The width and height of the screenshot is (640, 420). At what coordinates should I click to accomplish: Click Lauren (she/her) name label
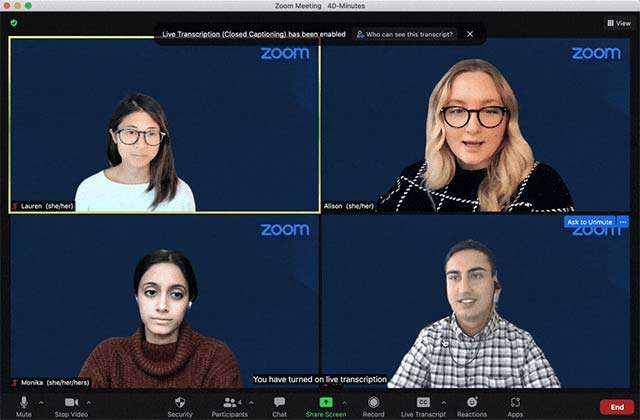47,206
